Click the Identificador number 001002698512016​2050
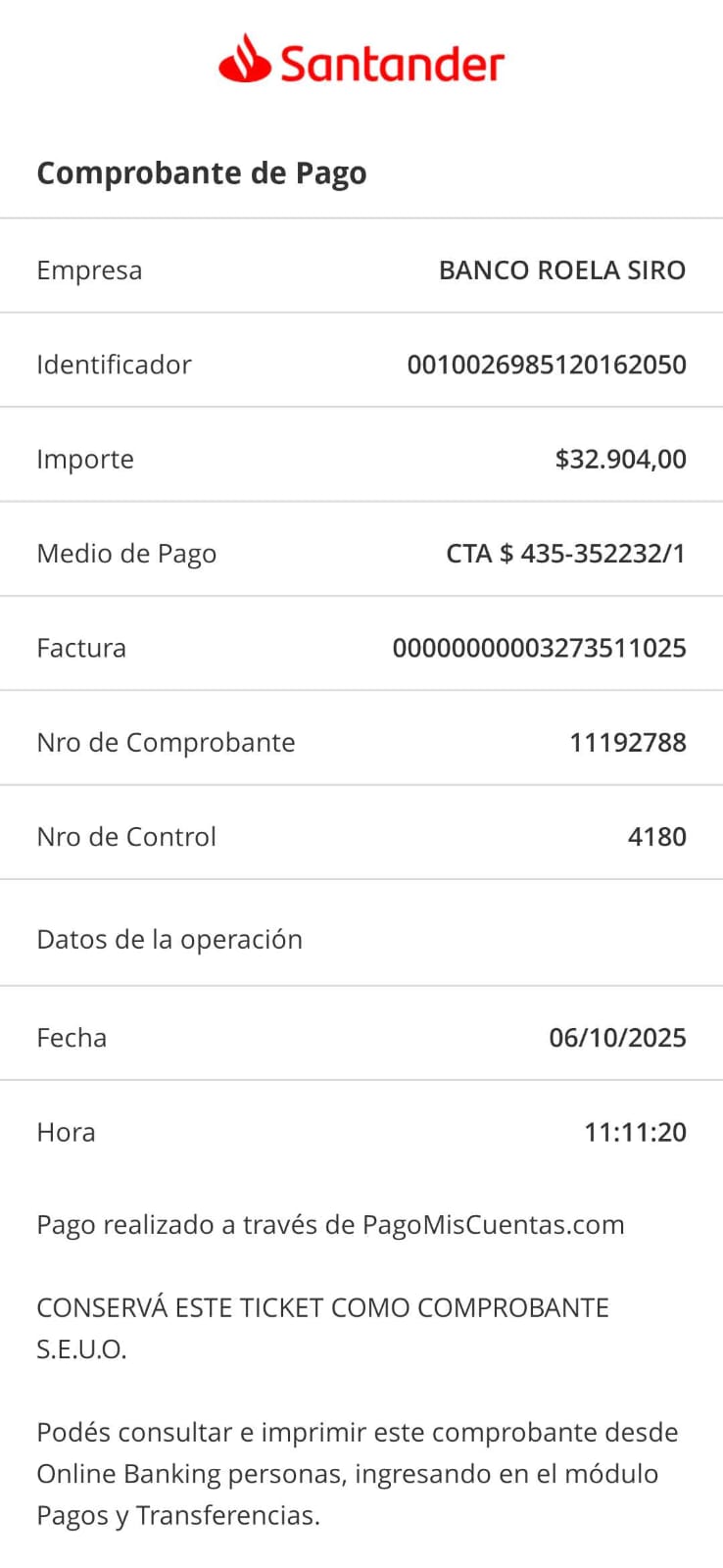The width and height of the screenshot is (723, 1568). pyautogui.click(x=546, y=365)
